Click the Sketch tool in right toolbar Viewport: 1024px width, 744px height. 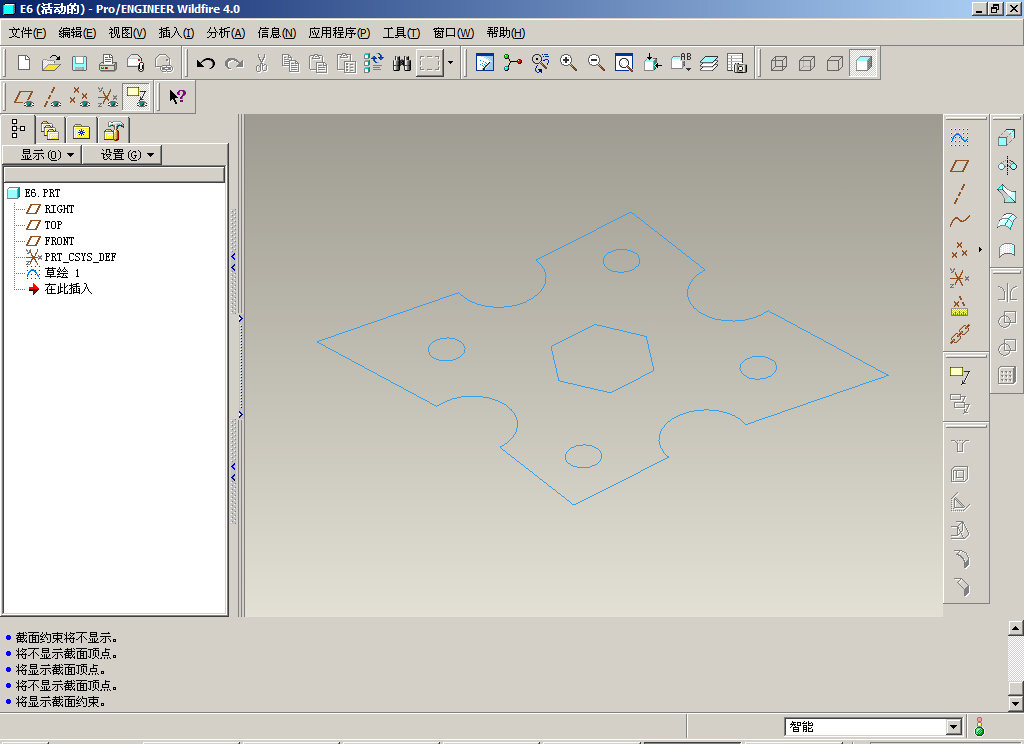pos(959,138)
